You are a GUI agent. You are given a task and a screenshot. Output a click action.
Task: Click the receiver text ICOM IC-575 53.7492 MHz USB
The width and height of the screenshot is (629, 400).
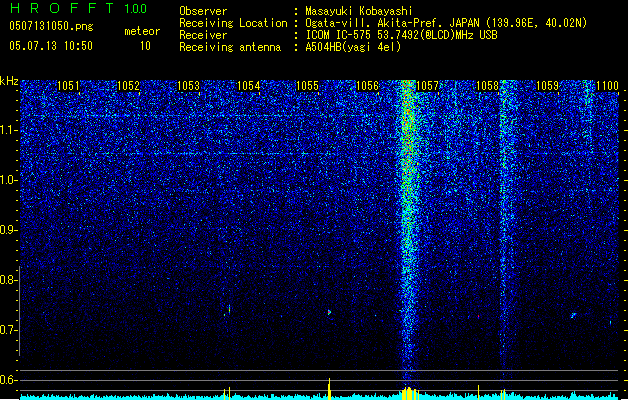pos(402,35)
